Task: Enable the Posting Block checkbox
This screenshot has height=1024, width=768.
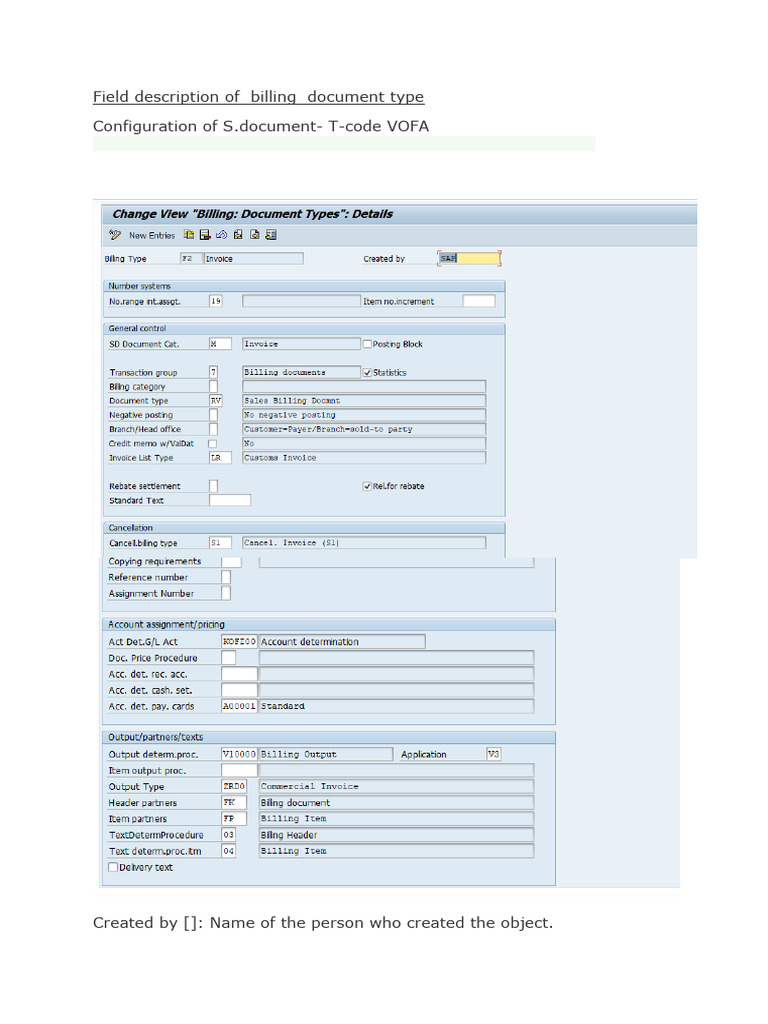Action: coord(367,344)
